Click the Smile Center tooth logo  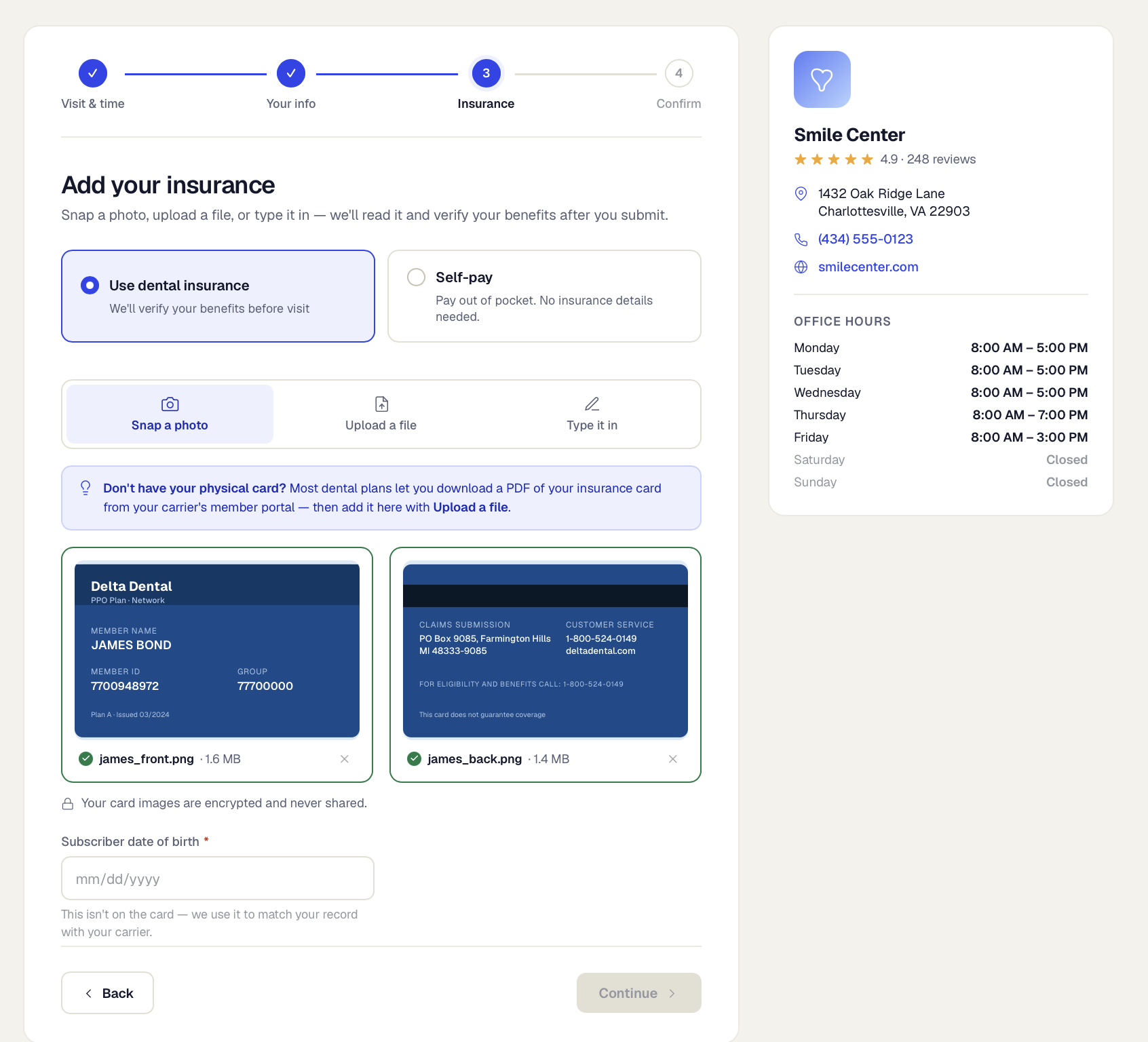pyautogui.click(x=822, y=79)
